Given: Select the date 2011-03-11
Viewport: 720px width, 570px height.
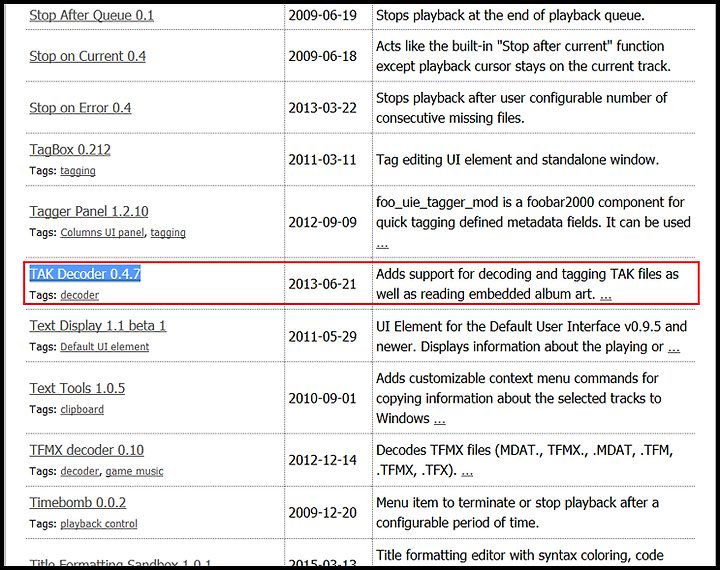Looking at the screenshot, I should 322,160.
